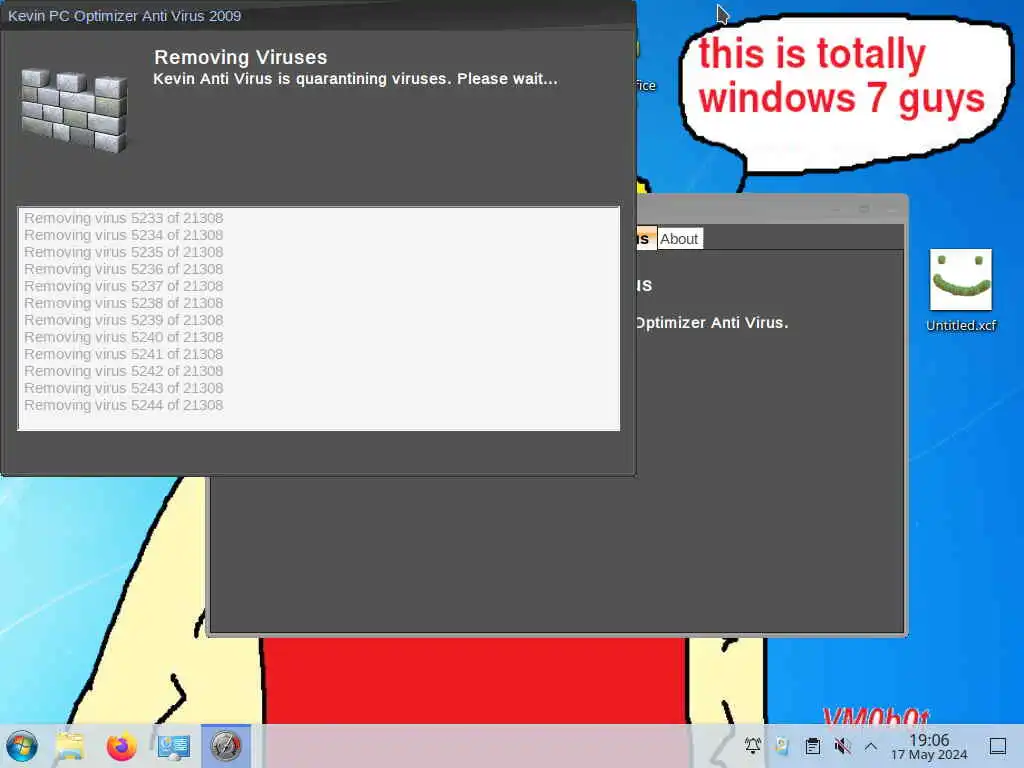Open the file manager from the taskbar
This screenshot has height=768, width=1024.
click(70, 746)
